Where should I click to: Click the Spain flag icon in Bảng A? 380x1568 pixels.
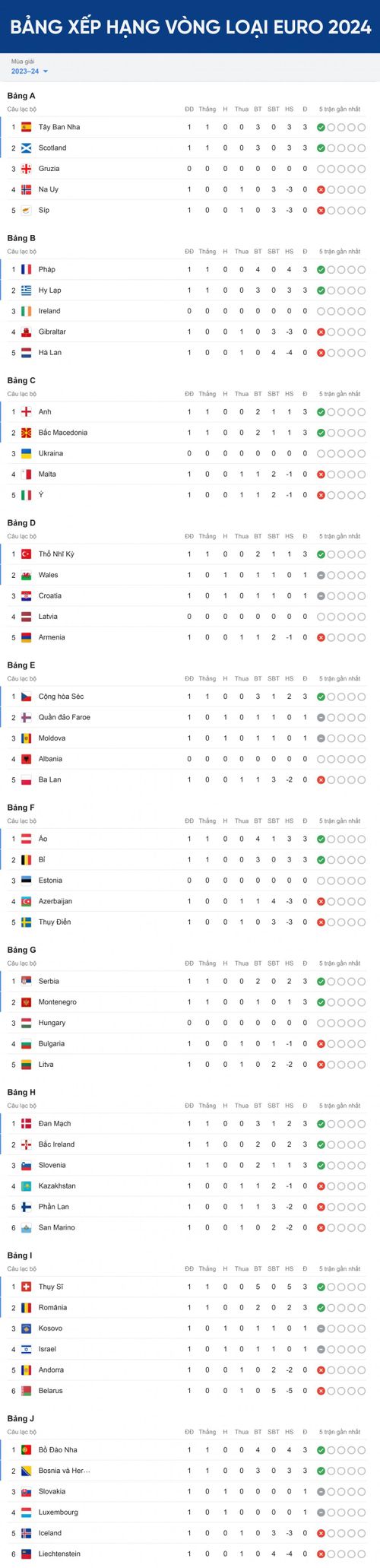click(26, 127)
